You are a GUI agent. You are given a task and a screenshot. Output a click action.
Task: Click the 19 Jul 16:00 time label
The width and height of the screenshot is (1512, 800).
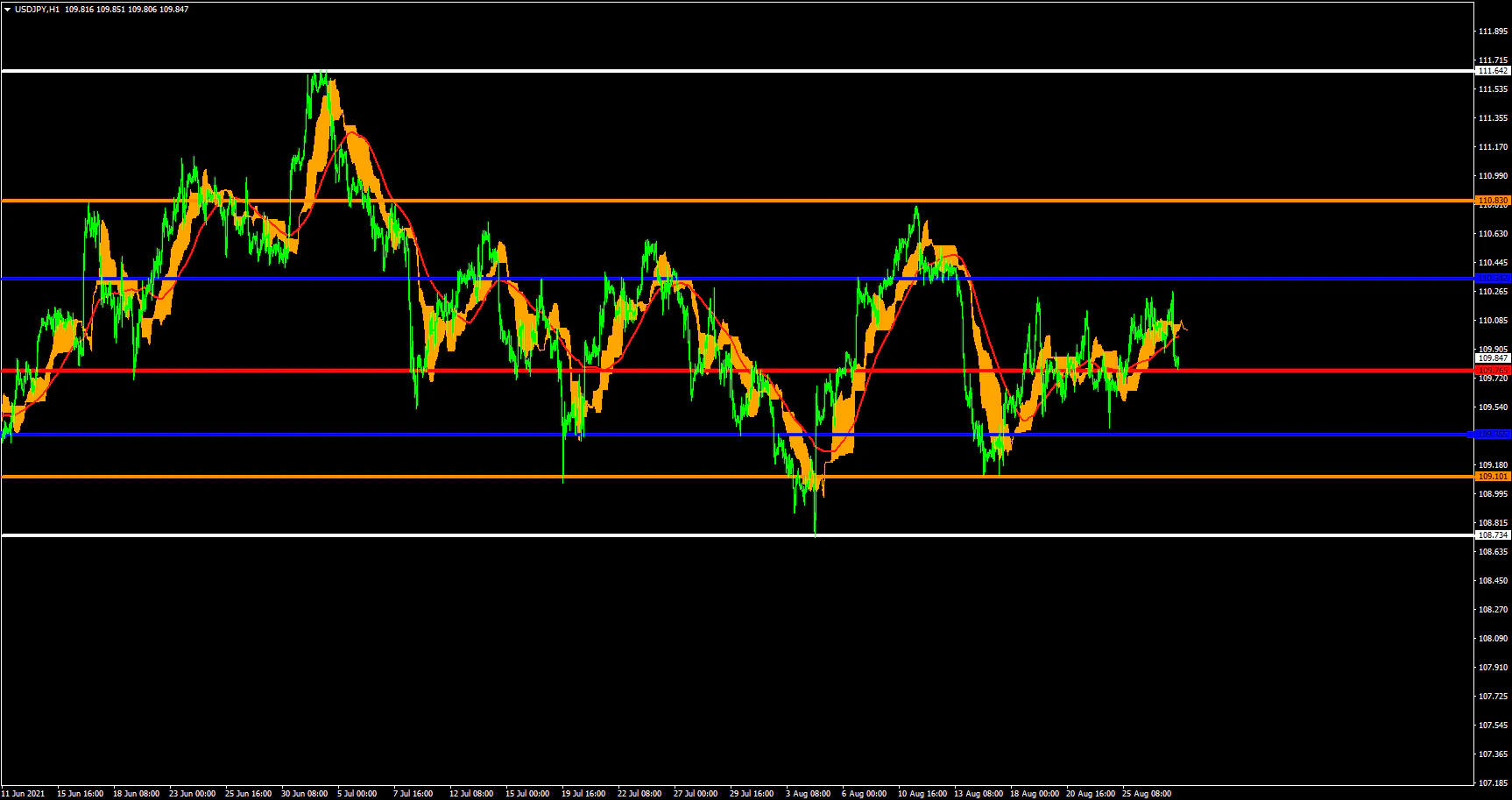[x=583, y=794]
